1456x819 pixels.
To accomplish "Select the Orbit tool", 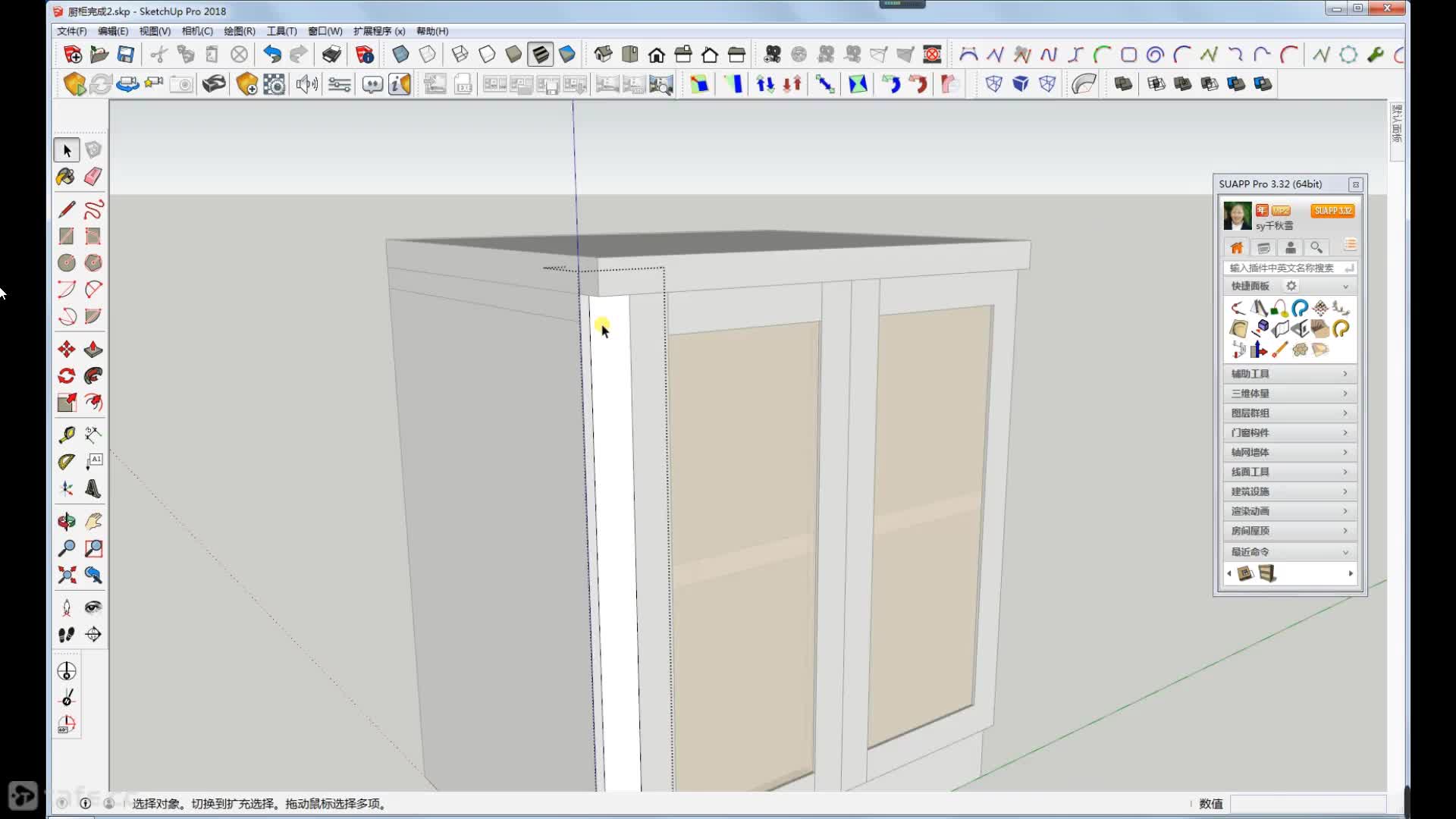I will (67, 521).
